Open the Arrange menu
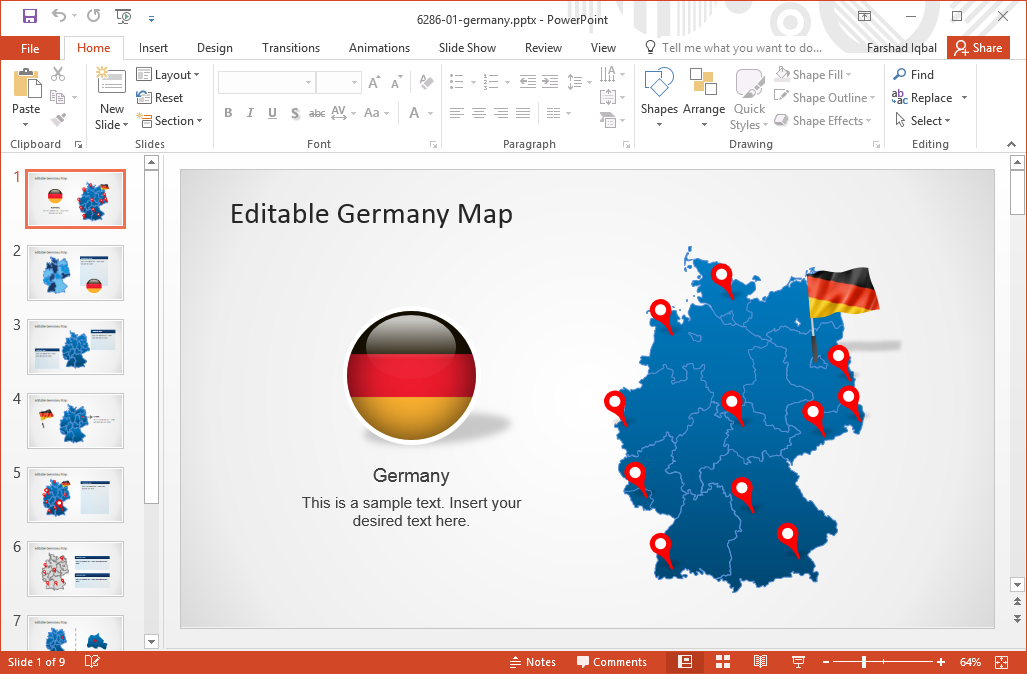This screenshot has width=1027, height=674. (x=703, y=97)
